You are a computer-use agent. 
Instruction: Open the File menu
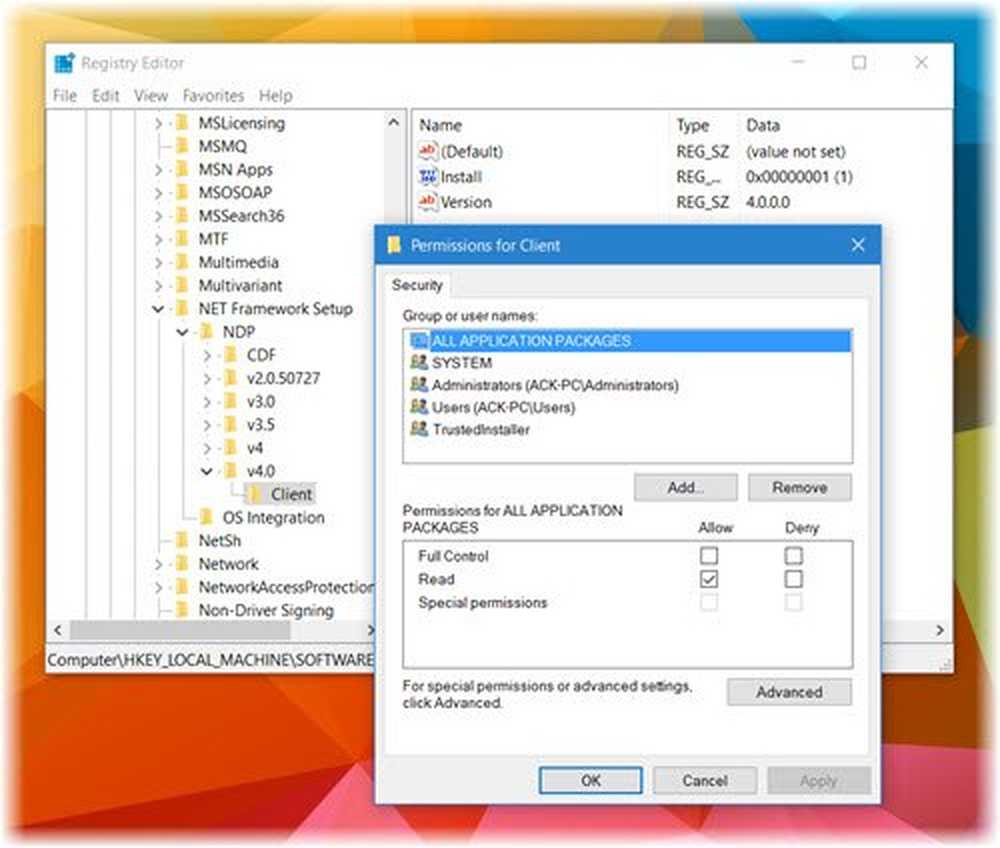click(x=64, y=96)
